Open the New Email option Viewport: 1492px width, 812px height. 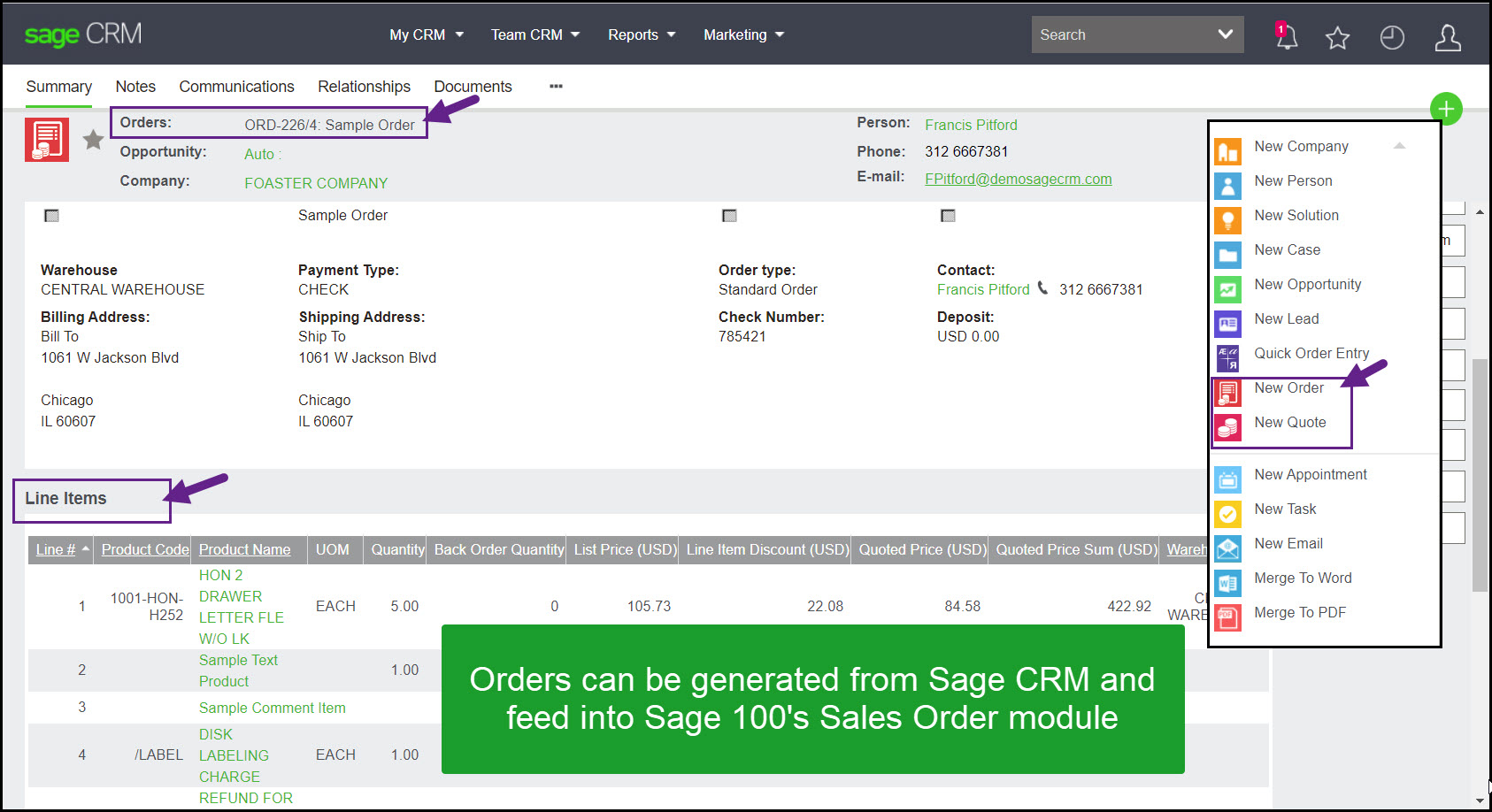[x=1288, y=543]
